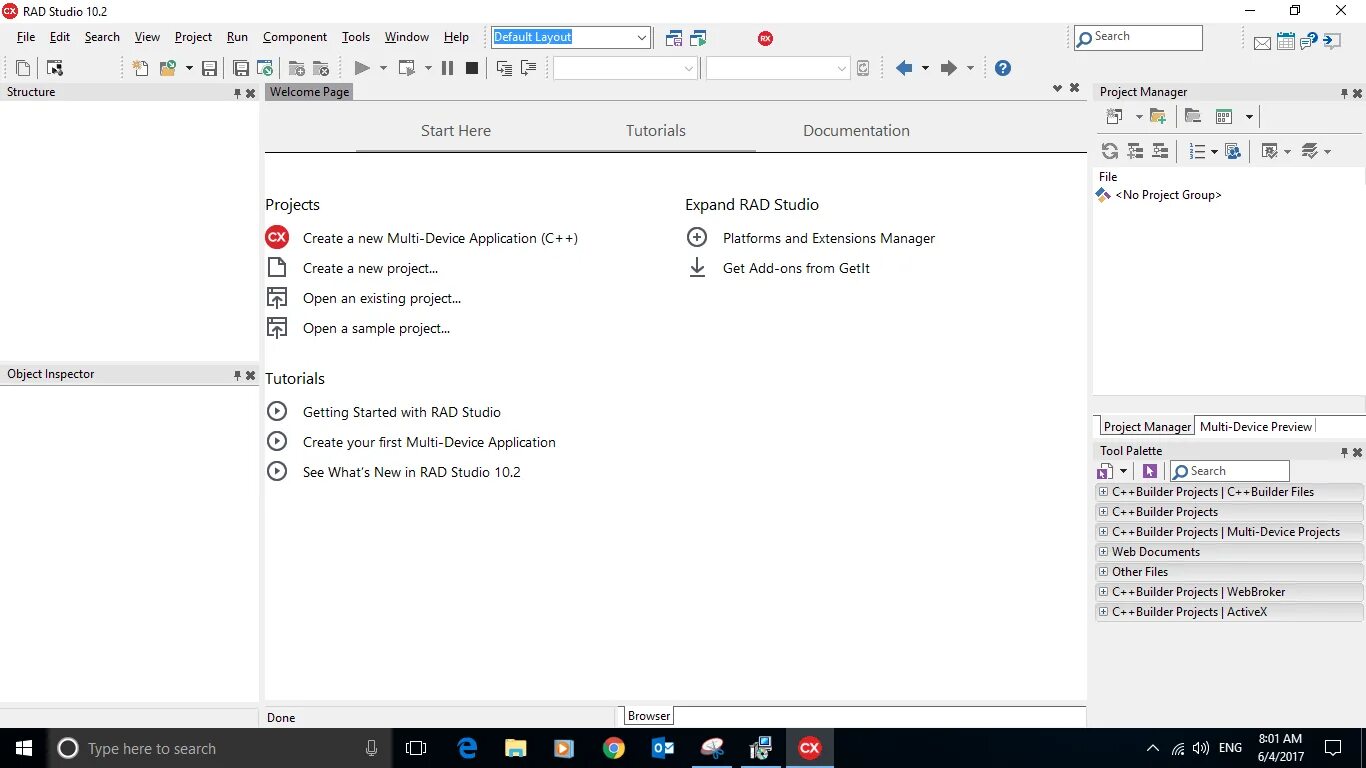Click Getting Started with RAD Studio tutorial
Viewport: 1366px width, 768px height.
coord(402,412)
